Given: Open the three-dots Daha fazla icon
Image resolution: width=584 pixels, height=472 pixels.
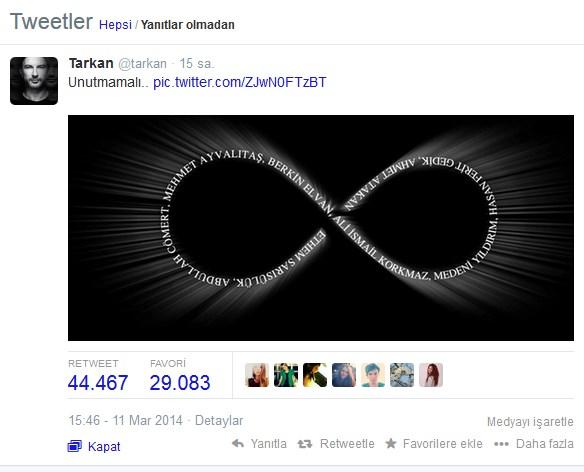Looking at the screenshot, I should click(501, 444).
